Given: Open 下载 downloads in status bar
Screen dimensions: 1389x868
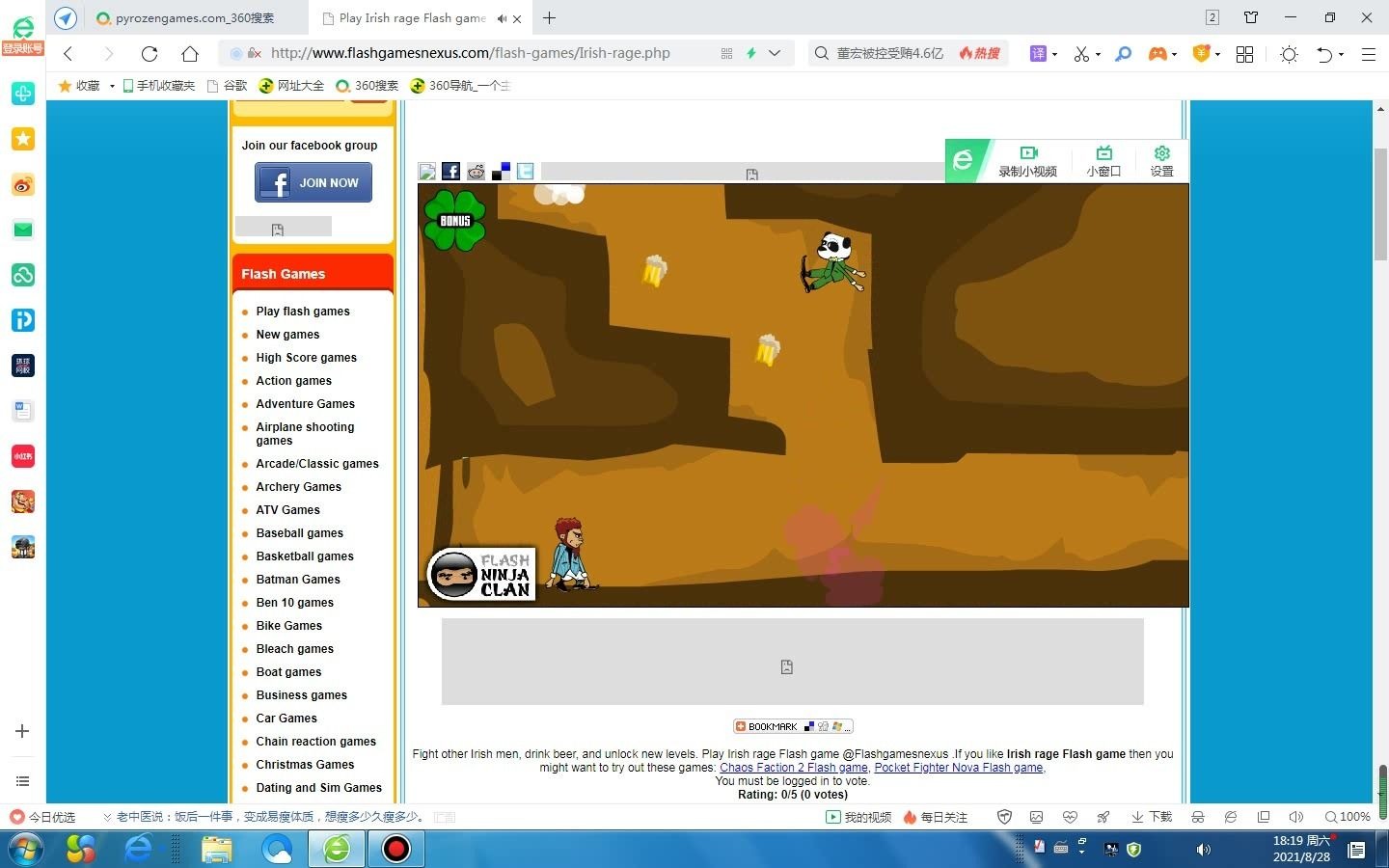Looking at the screenshot, I should tap(1152, 817).
